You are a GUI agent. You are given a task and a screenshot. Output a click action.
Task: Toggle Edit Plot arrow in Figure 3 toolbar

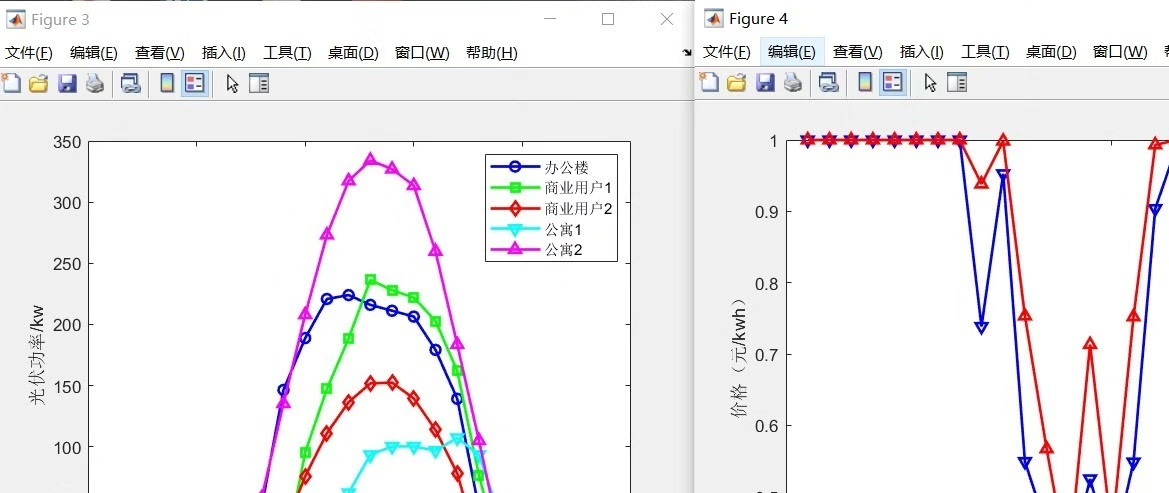[x=233, y=84]
